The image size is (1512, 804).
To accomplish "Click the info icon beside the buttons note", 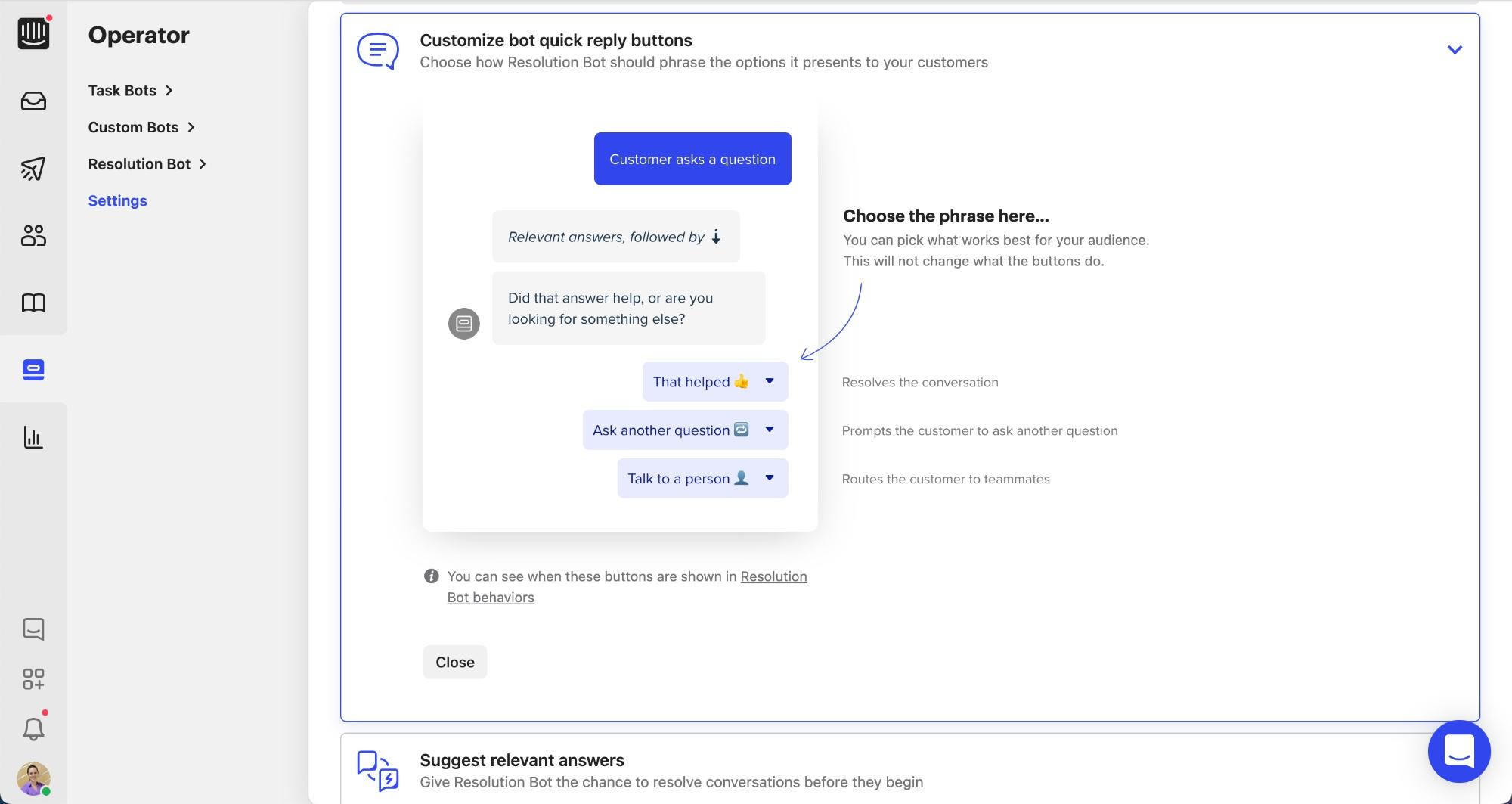I will (x=431, y=576).
